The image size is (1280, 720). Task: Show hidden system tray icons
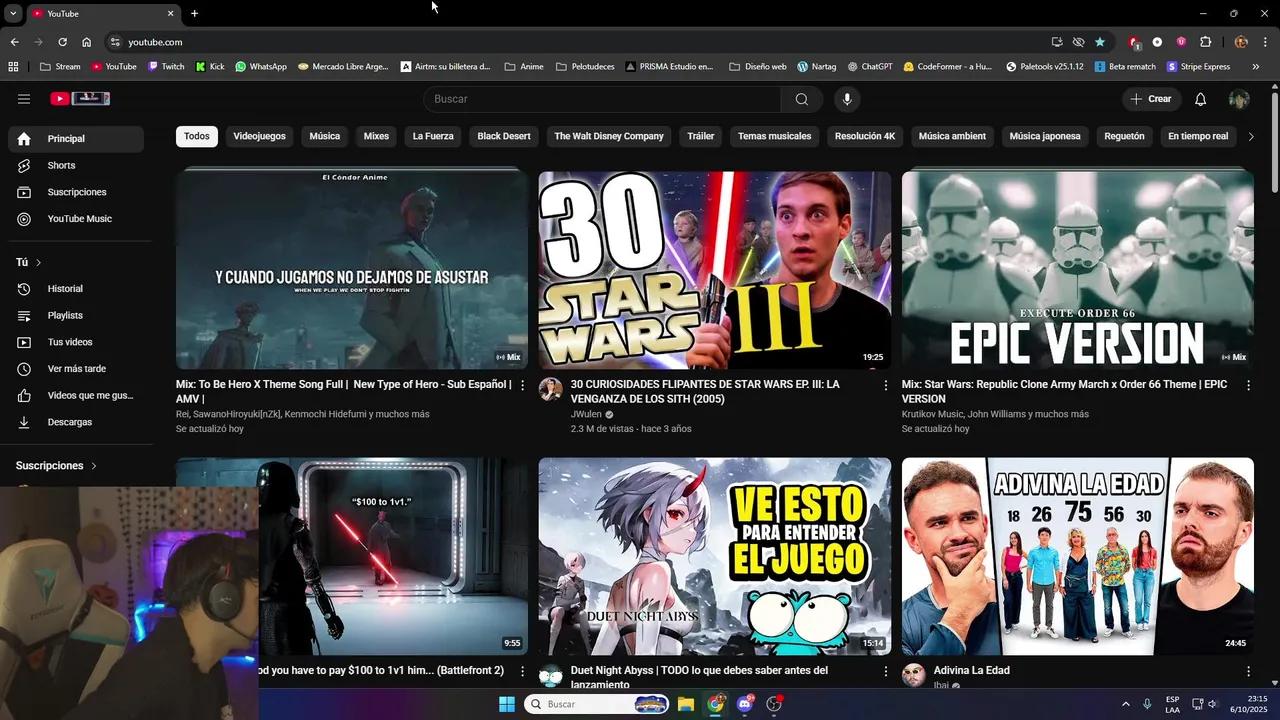pos(1125,704)
